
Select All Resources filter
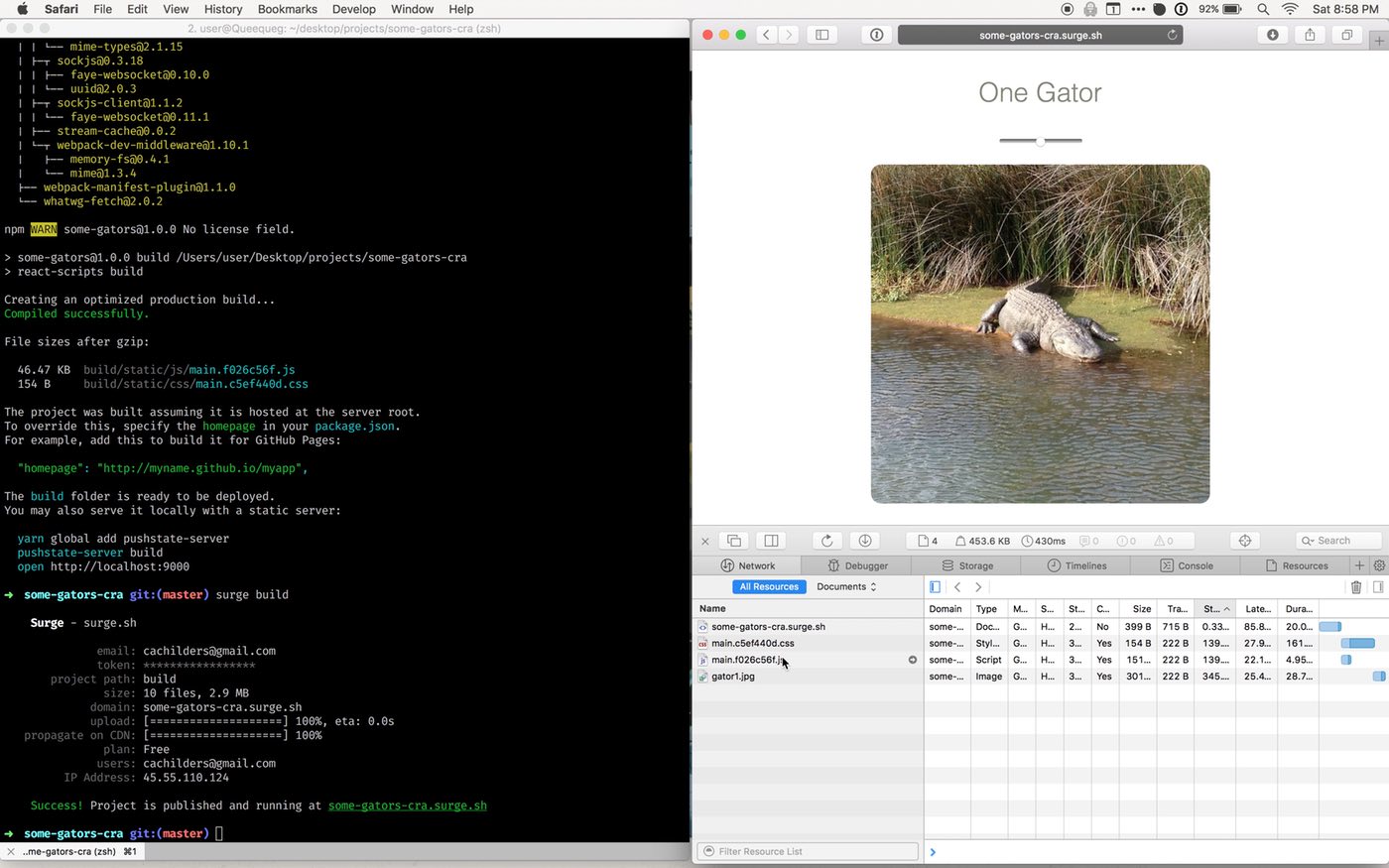pos(769,586)
